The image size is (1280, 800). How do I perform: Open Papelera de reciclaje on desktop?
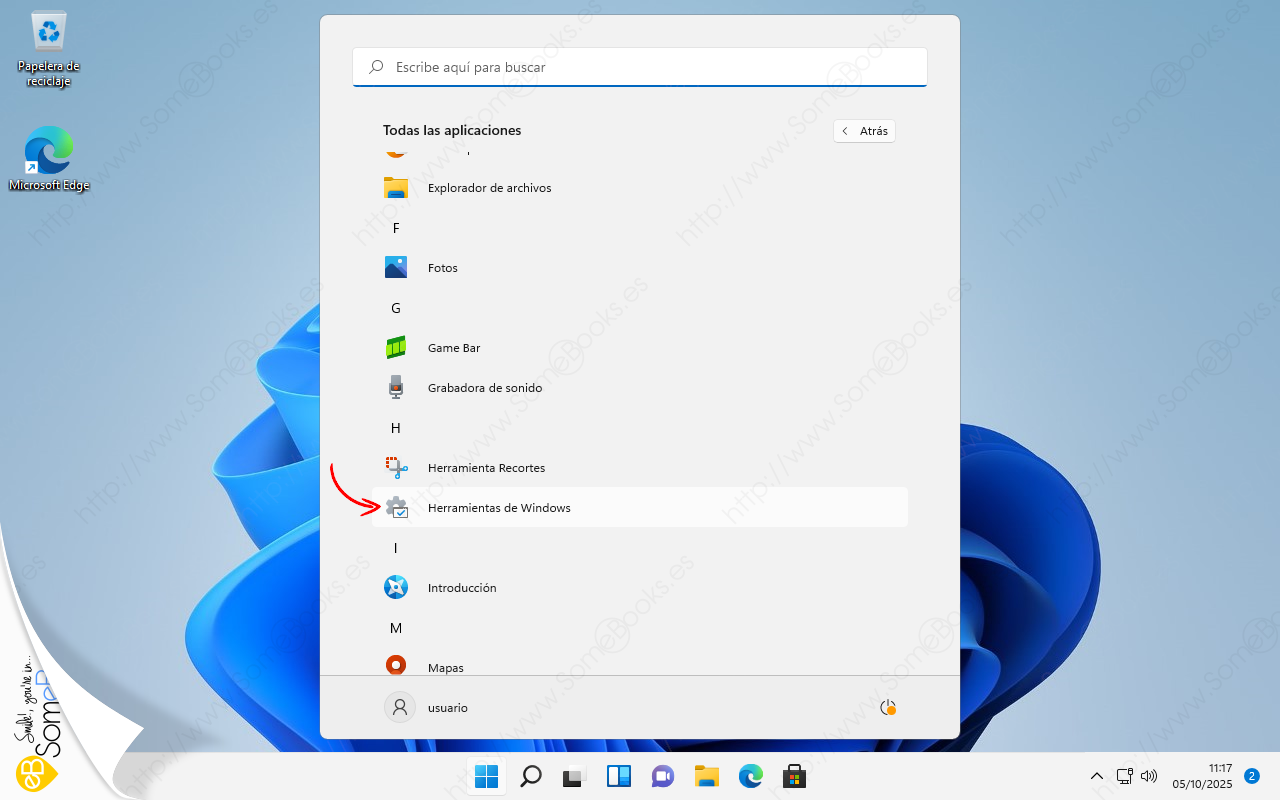click(48, 50)
